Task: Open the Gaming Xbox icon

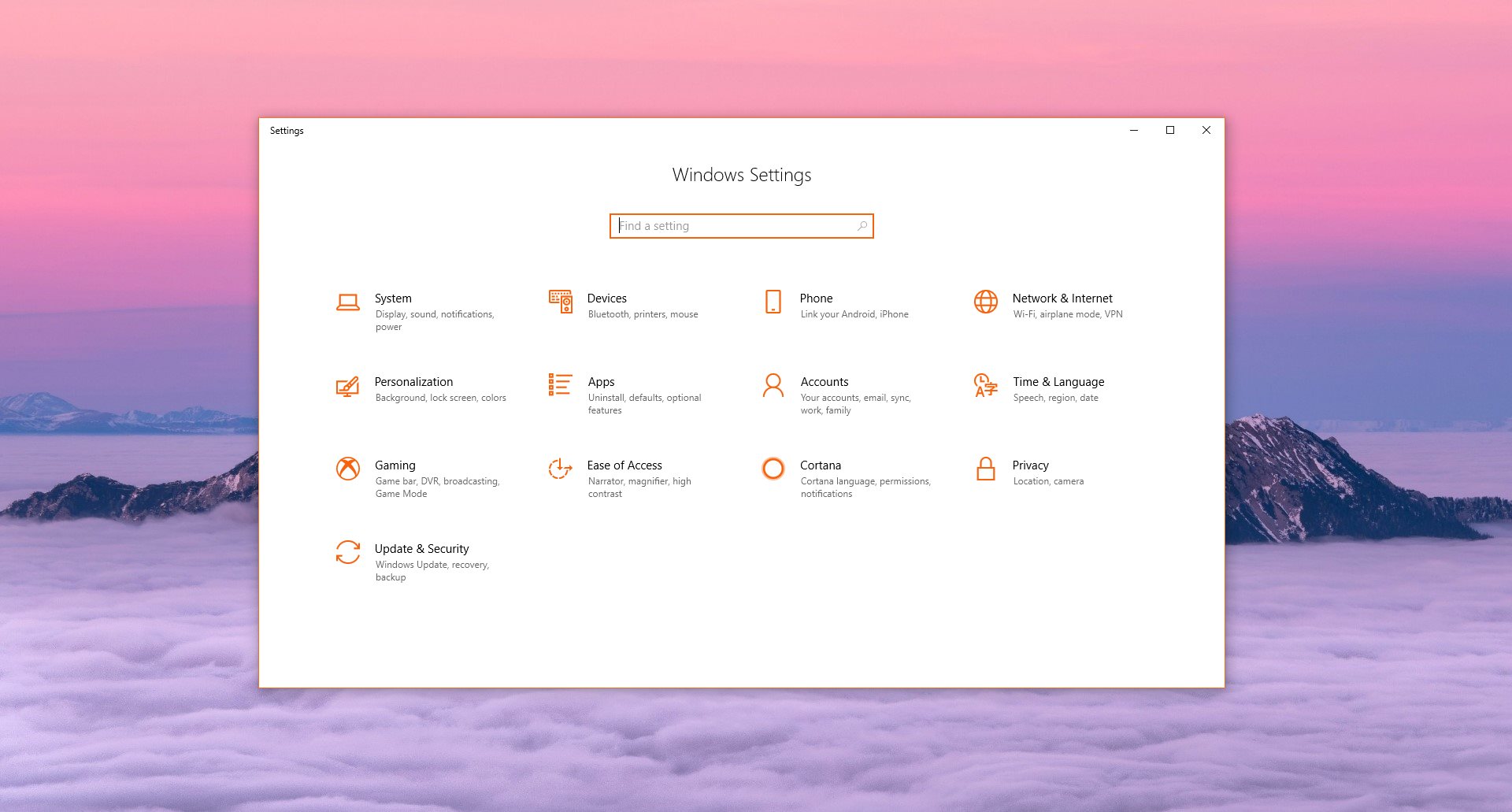Action: click(x=348, y=469)
